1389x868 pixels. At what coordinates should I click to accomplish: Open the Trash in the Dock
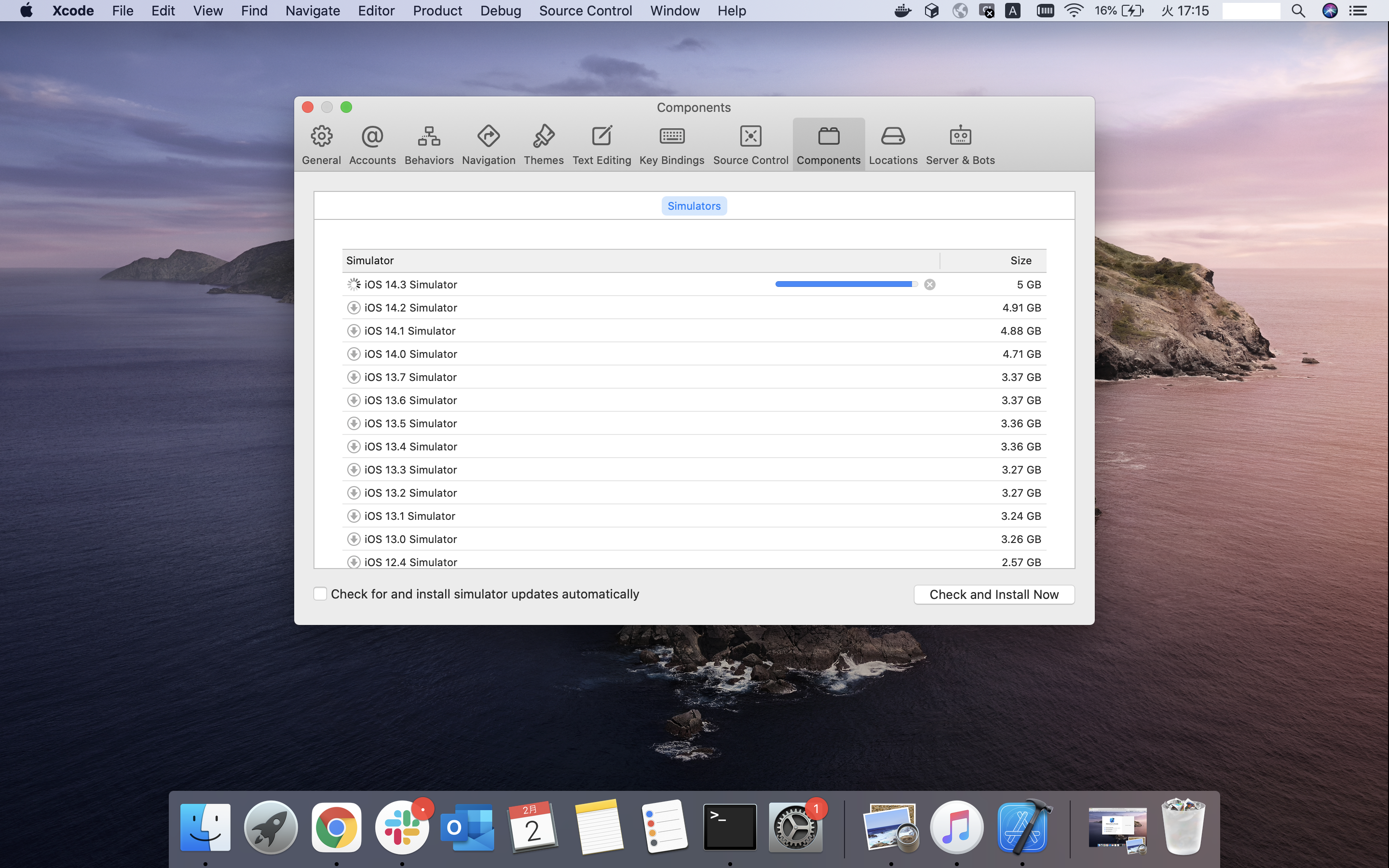(1183, 827)
